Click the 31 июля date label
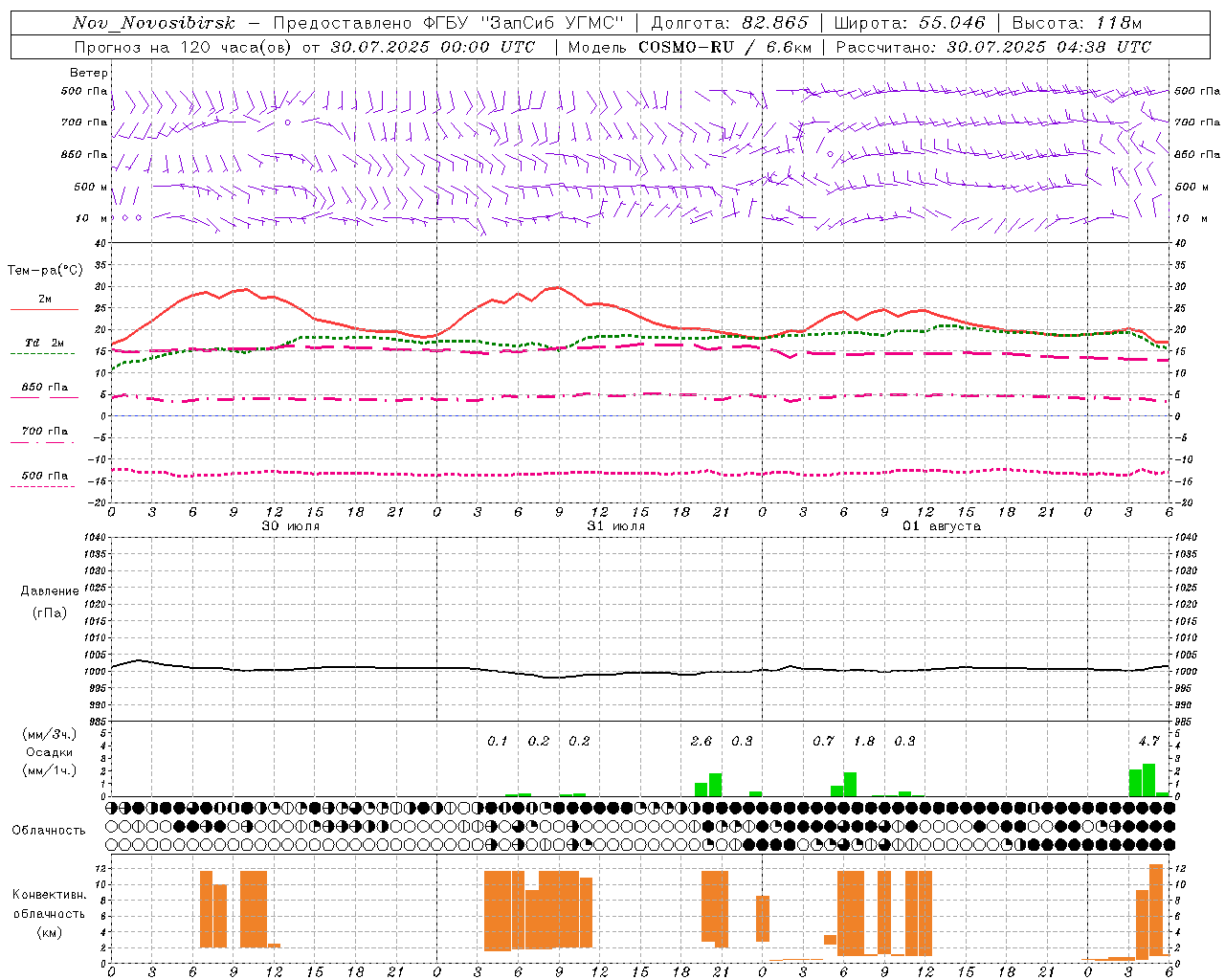1225x980 pixels. 616,526
